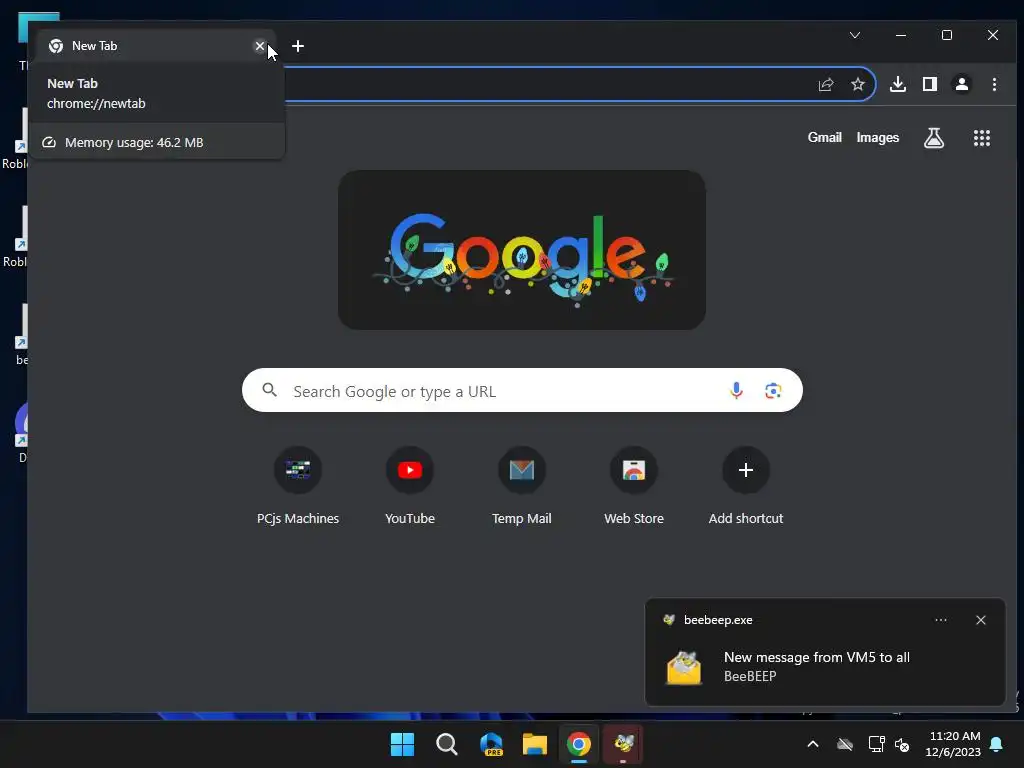Open the Google apps grid
Viewport: 1024px width, 768px height.
tap(982, 138)
